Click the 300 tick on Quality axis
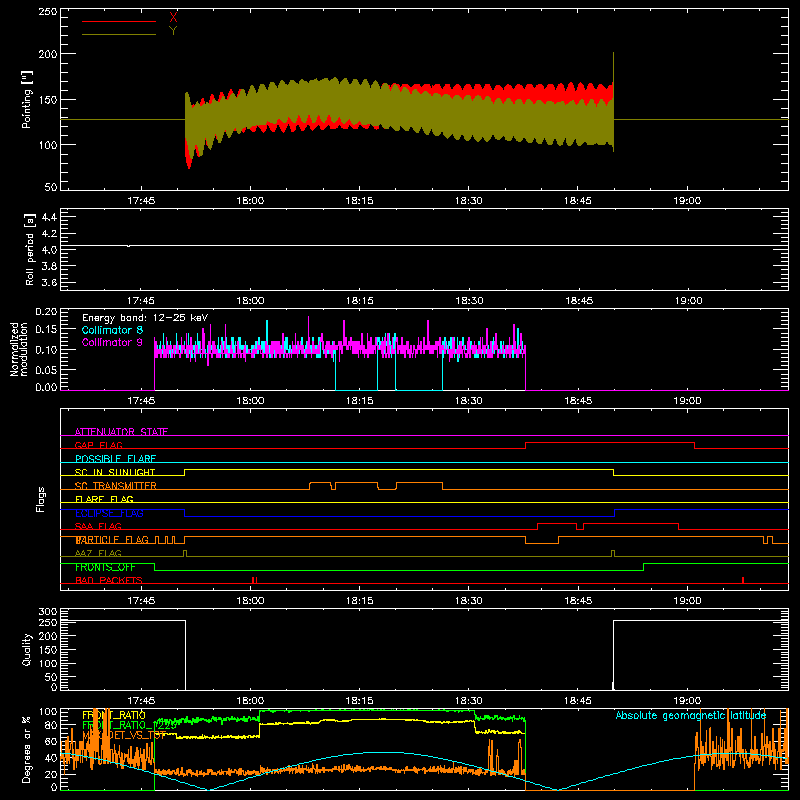 coord(48,612)
